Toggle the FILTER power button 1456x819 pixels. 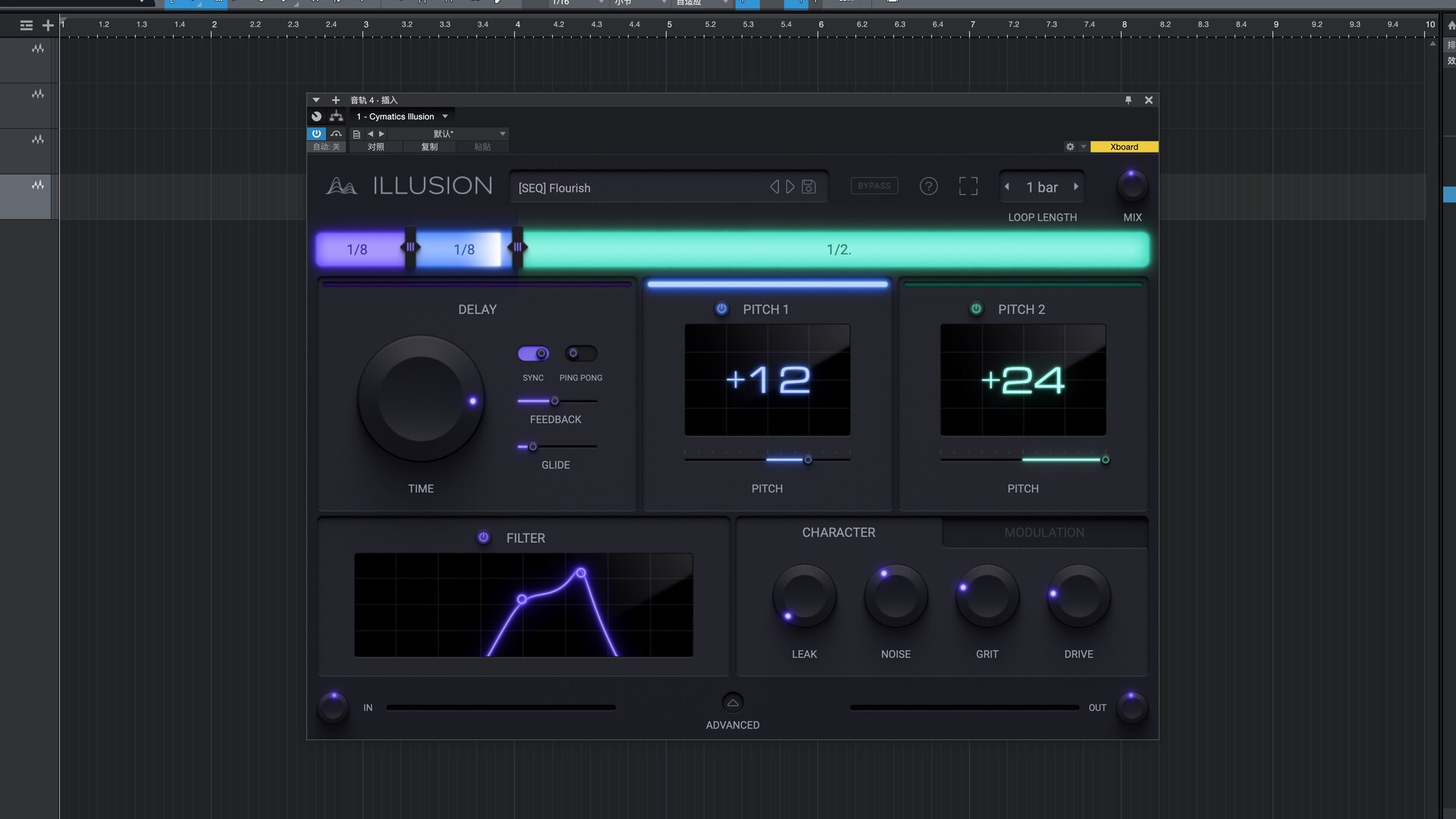[484, 537]
